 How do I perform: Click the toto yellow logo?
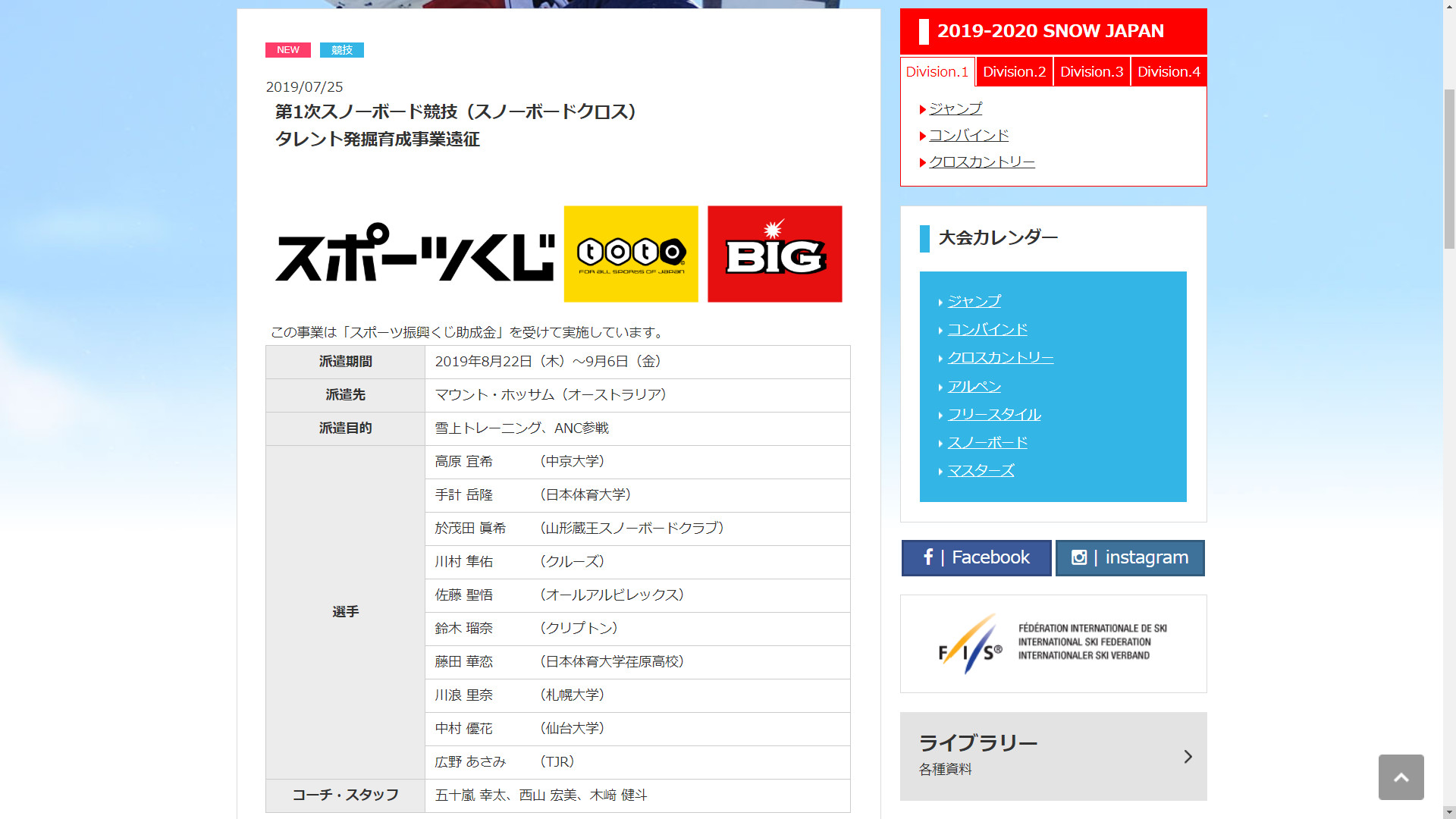click(x=631, y=253)
